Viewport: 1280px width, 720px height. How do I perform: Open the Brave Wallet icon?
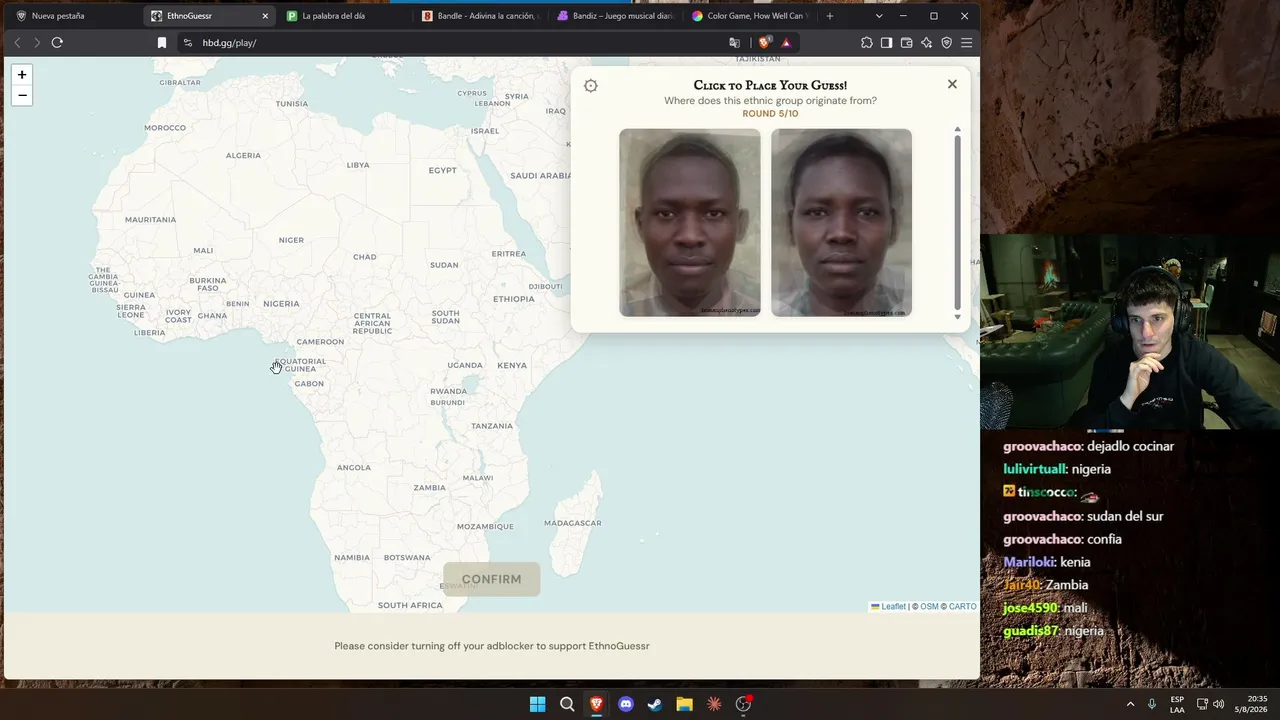tap(907, 43)
